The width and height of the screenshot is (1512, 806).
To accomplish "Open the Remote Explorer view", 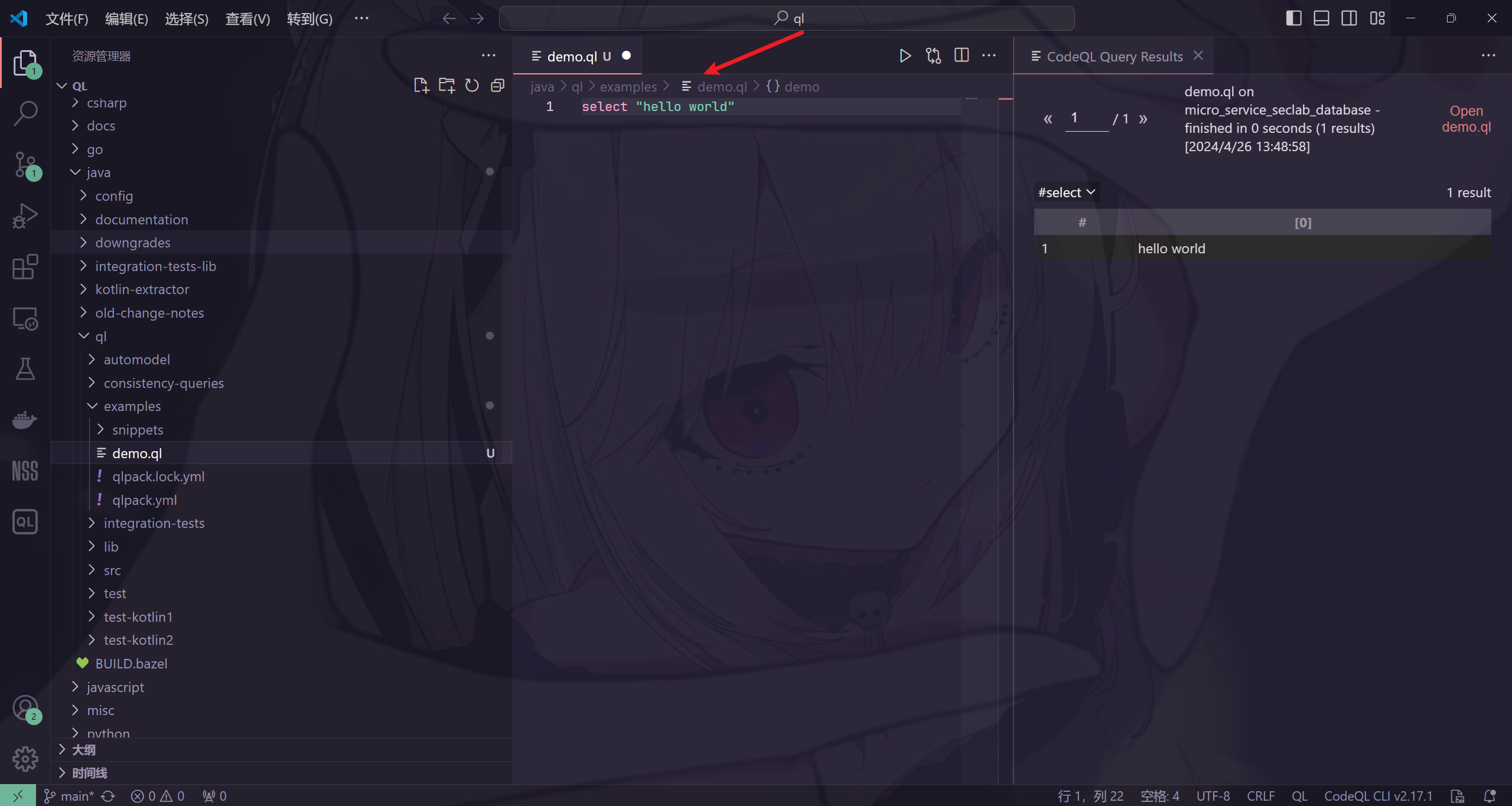I will (25, 319).
